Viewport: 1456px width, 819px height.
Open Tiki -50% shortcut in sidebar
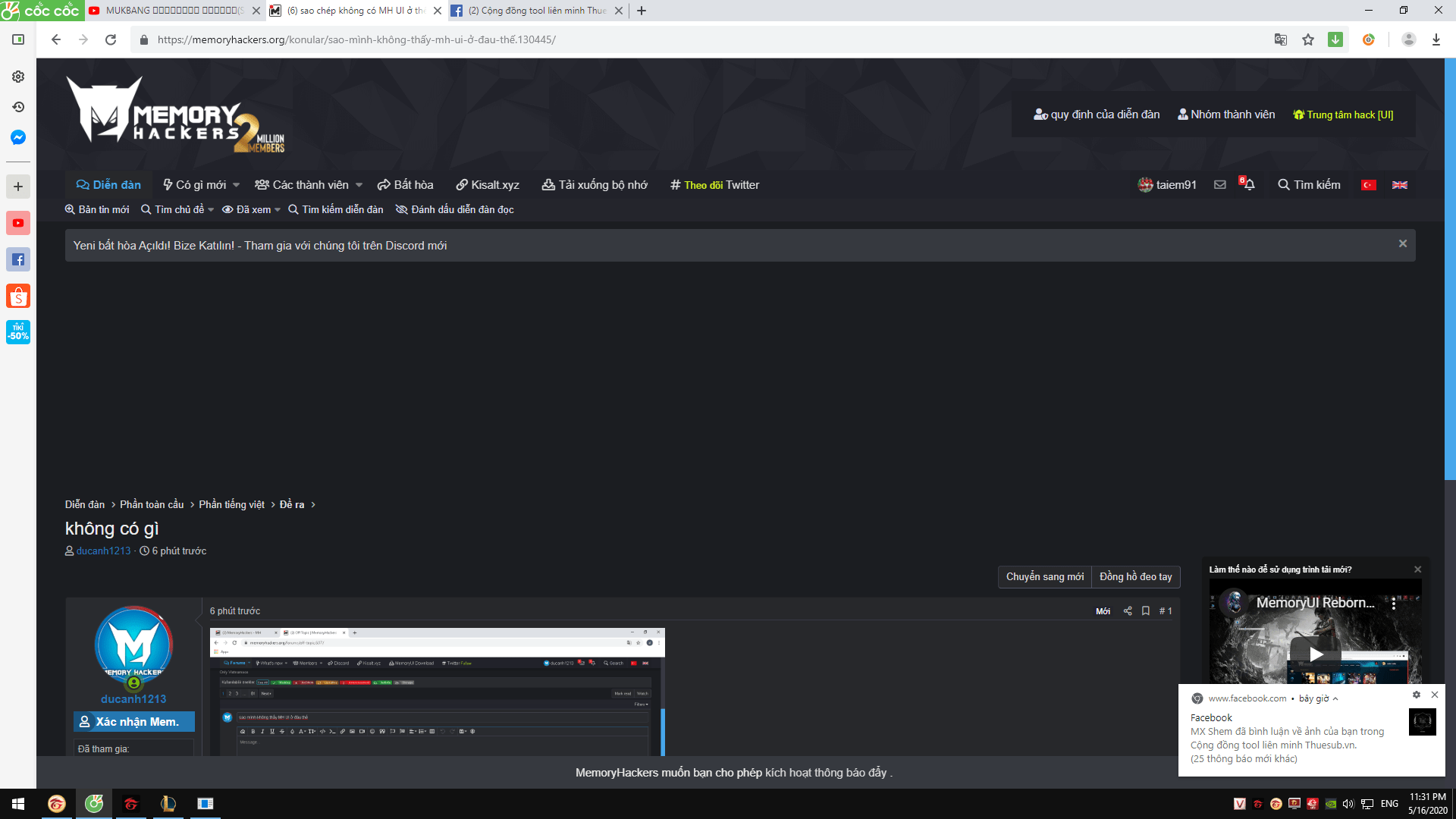coord(18,332)
